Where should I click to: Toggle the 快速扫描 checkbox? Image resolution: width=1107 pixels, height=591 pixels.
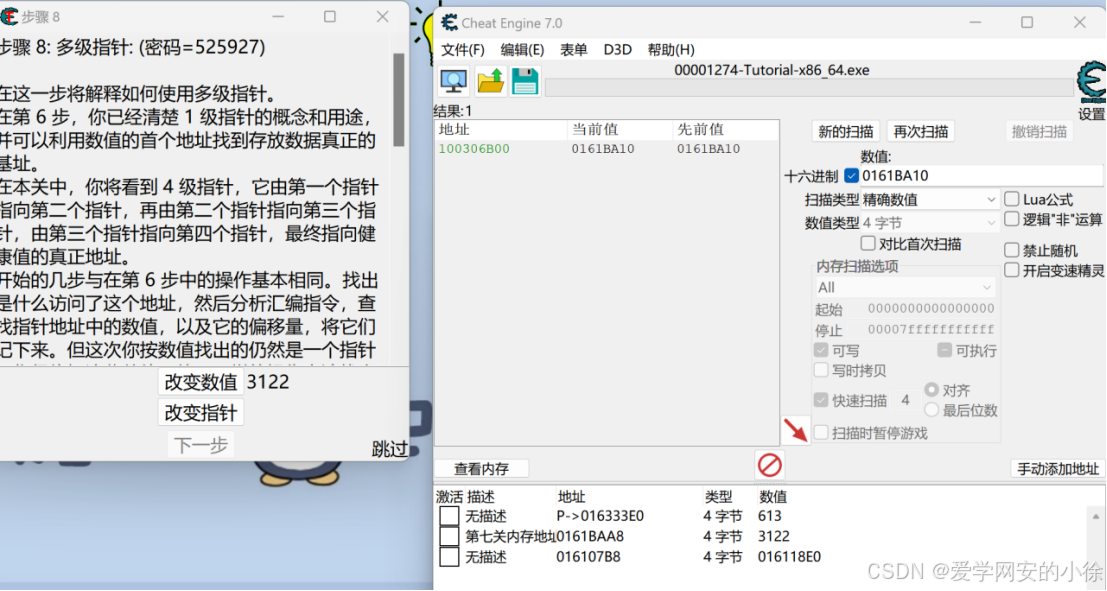[x=821, y=400]
